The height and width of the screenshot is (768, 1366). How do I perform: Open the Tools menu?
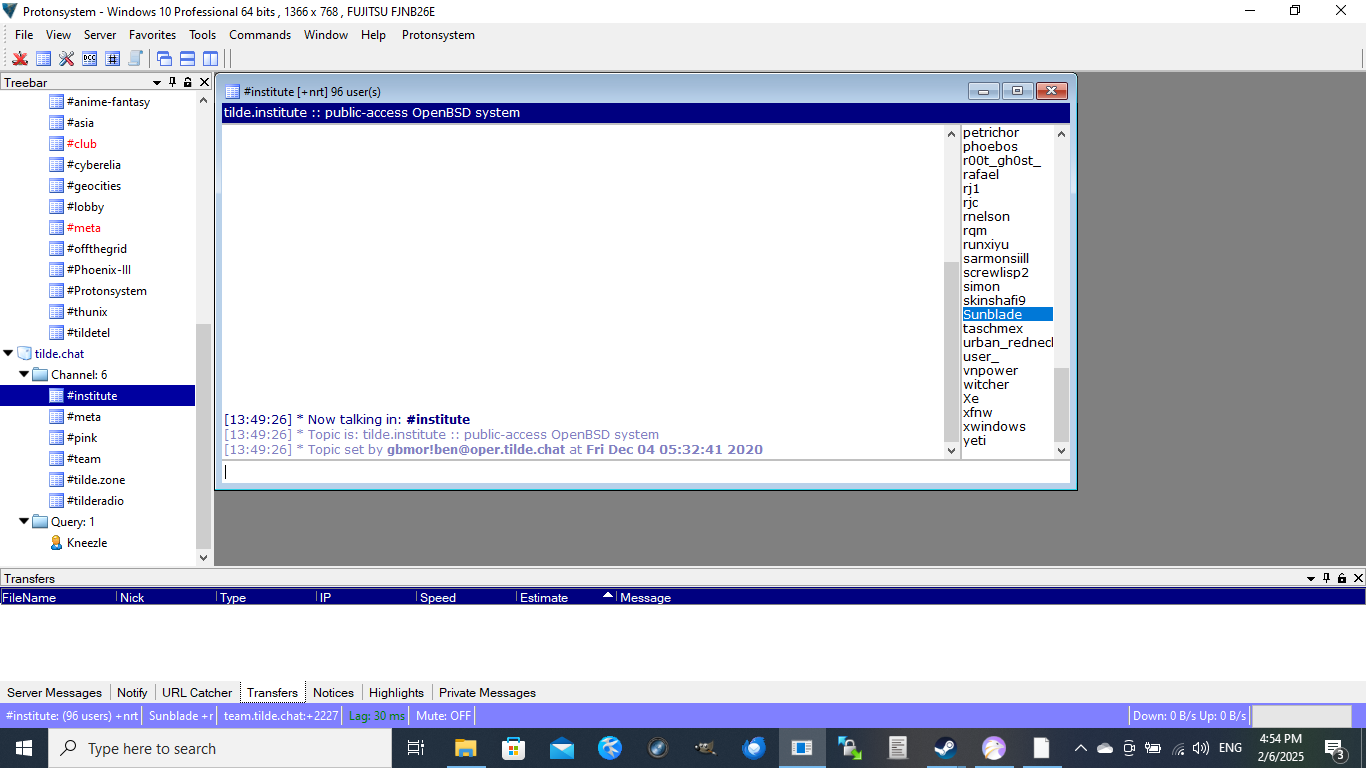[203, 35]
